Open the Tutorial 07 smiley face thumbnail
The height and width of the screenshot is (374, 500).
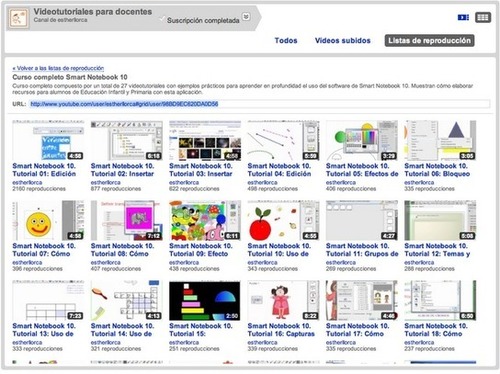click(48, 220)
